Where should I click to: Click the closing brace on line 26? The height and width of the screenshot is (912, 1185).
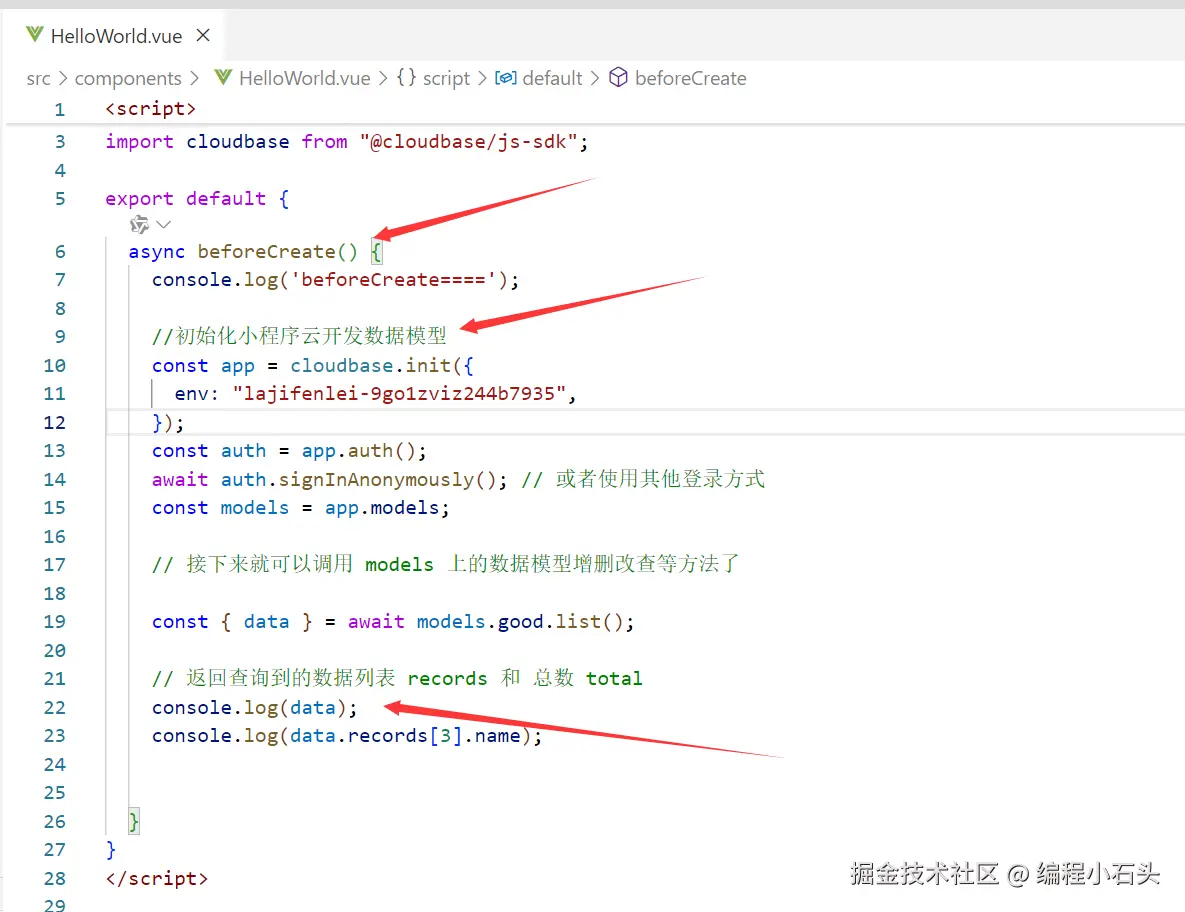(134, 821)
